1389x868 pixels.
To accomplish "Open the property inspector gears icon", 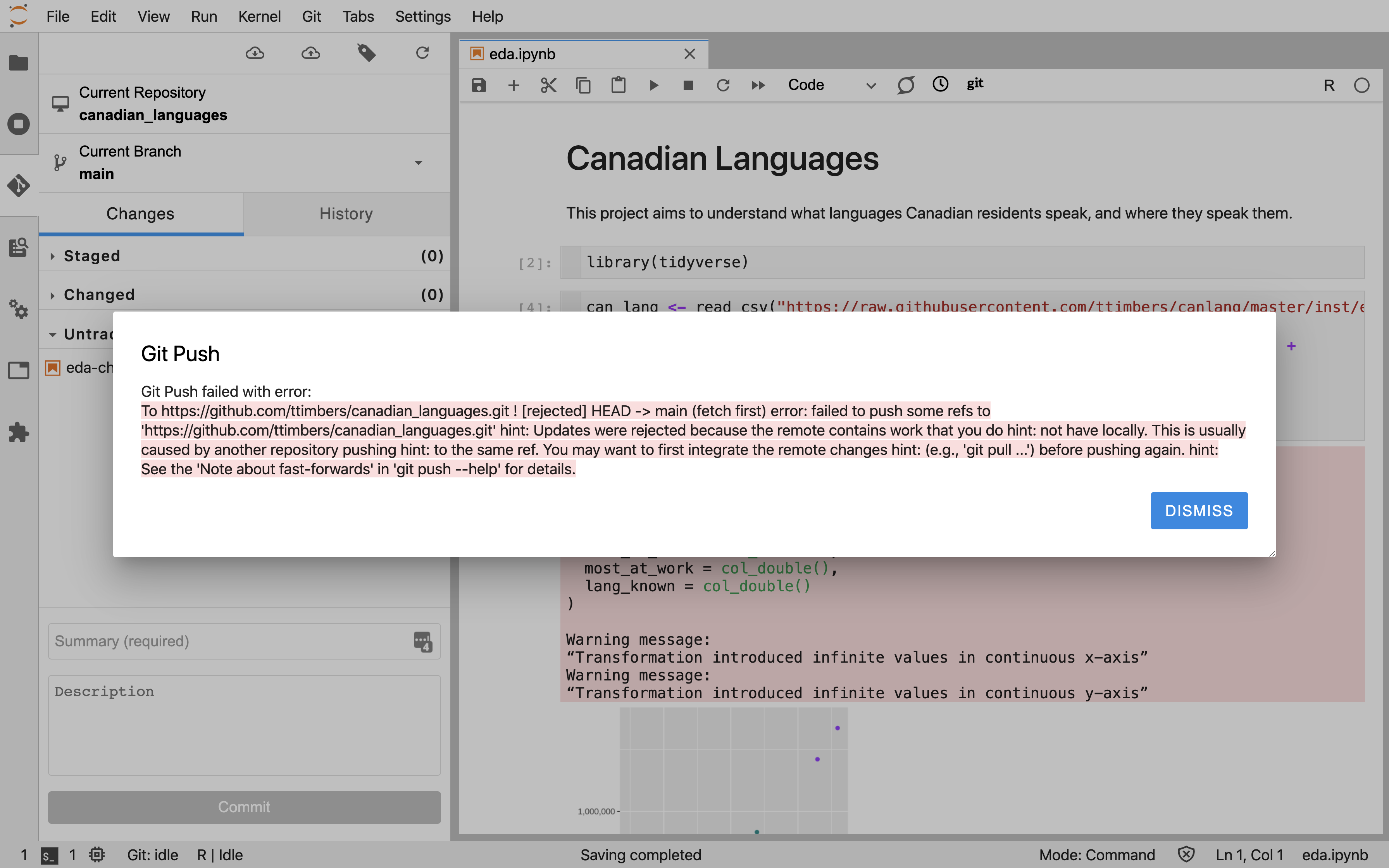I will [x=18, y=309].
